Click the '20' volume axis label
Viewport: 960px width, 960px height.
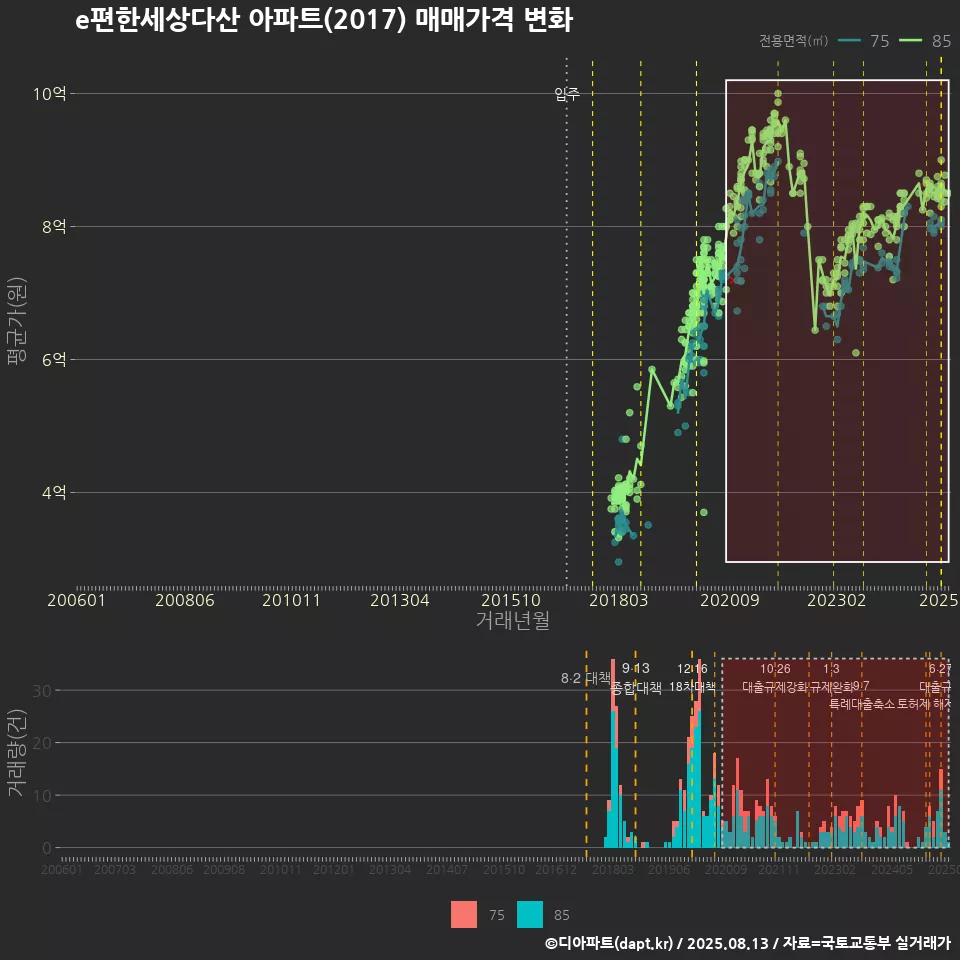pyautogui.click(x=42, y=743)
